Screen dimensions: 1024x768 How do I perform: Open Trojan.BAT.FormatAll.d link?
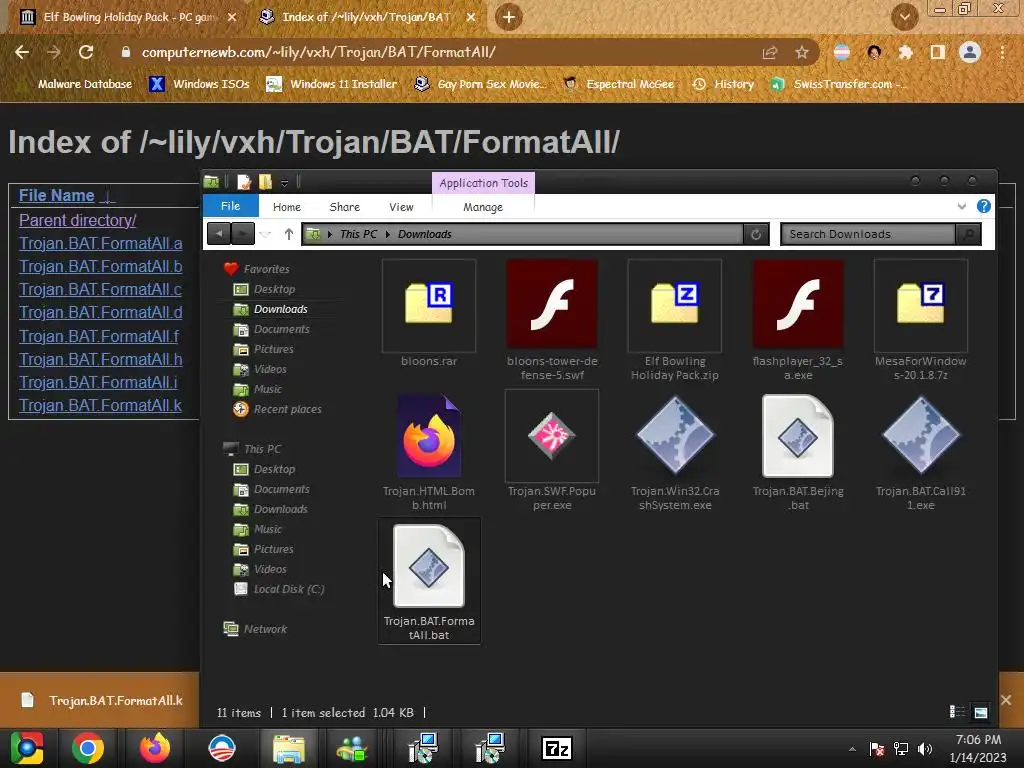101,312
